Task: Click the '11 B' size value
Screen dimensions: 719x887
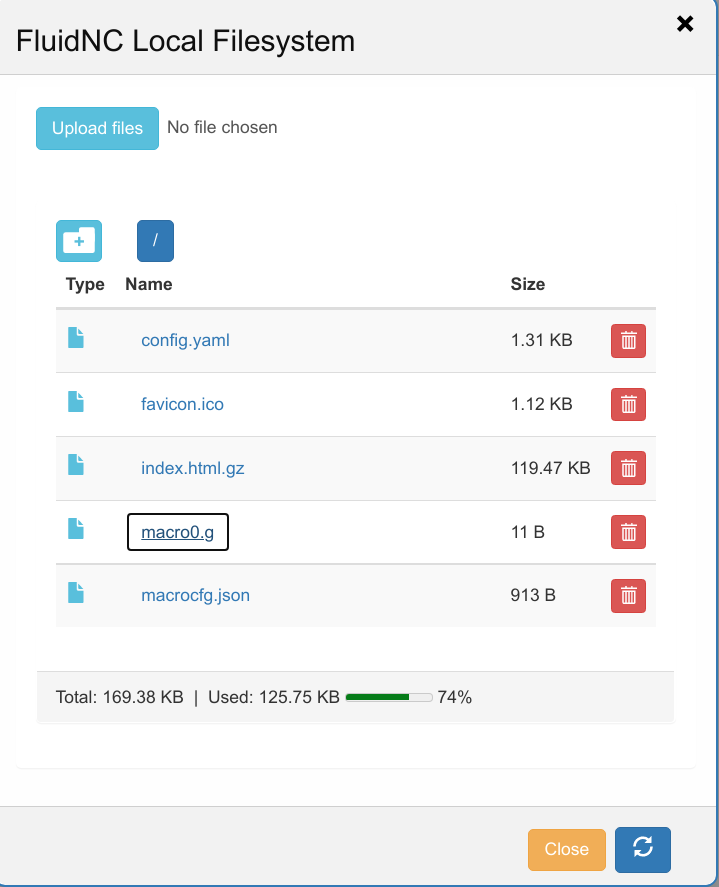Action: click(527, 532)
